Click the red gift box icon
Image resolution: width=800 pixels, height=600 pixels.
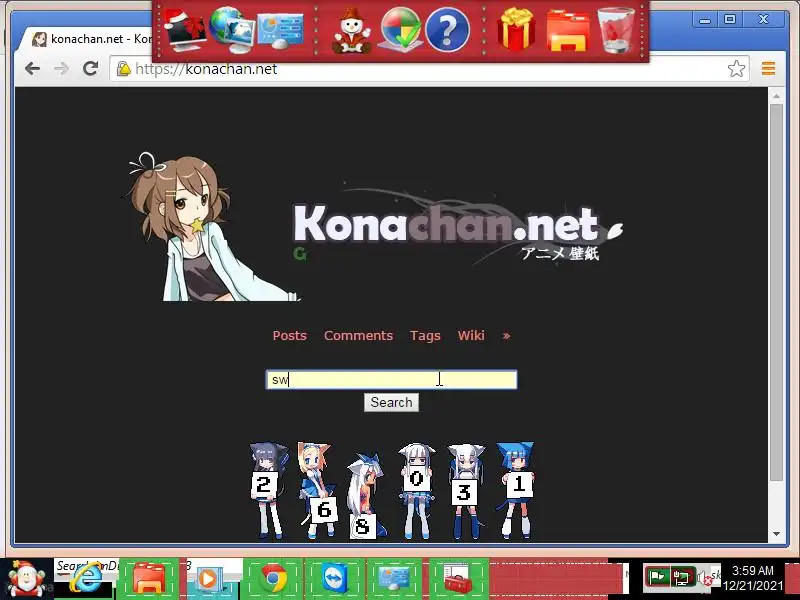516,30
